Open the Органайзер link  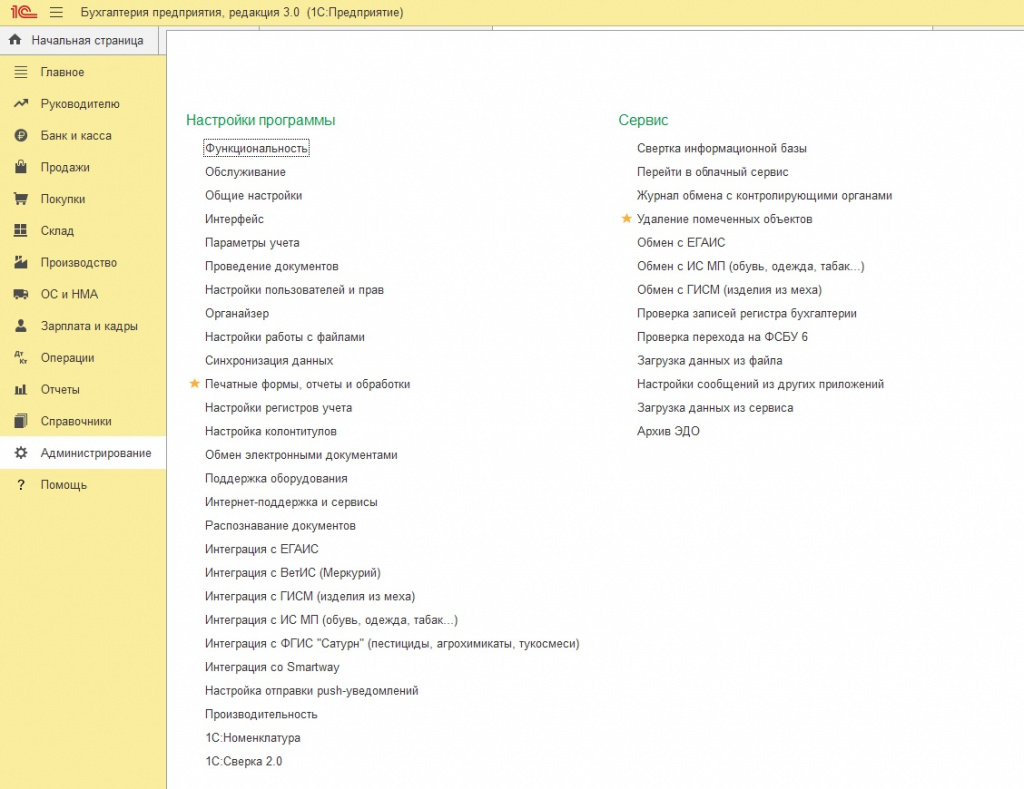coord(236,313)
